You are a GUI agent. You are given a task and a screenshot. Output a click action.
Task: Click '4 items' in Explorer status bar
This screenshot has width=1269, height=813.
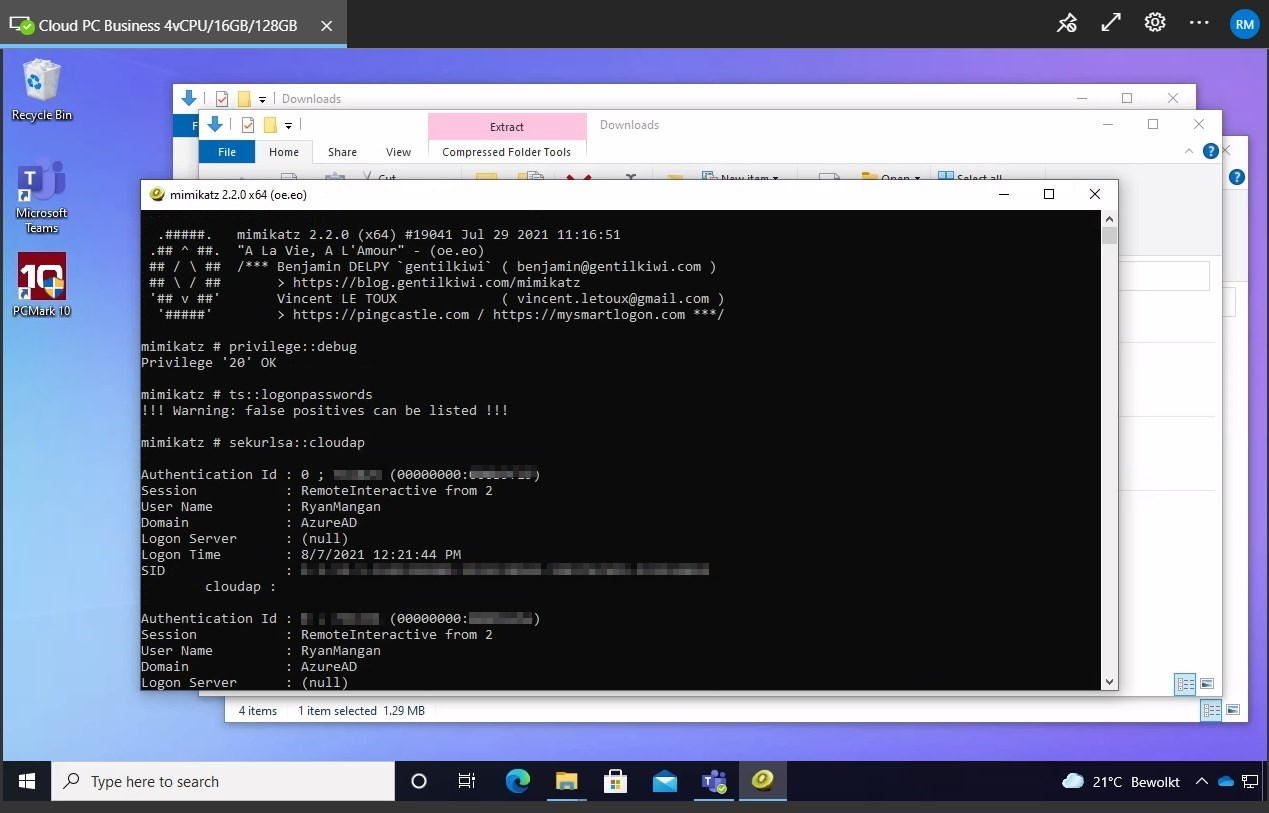(x=257, y=710)
